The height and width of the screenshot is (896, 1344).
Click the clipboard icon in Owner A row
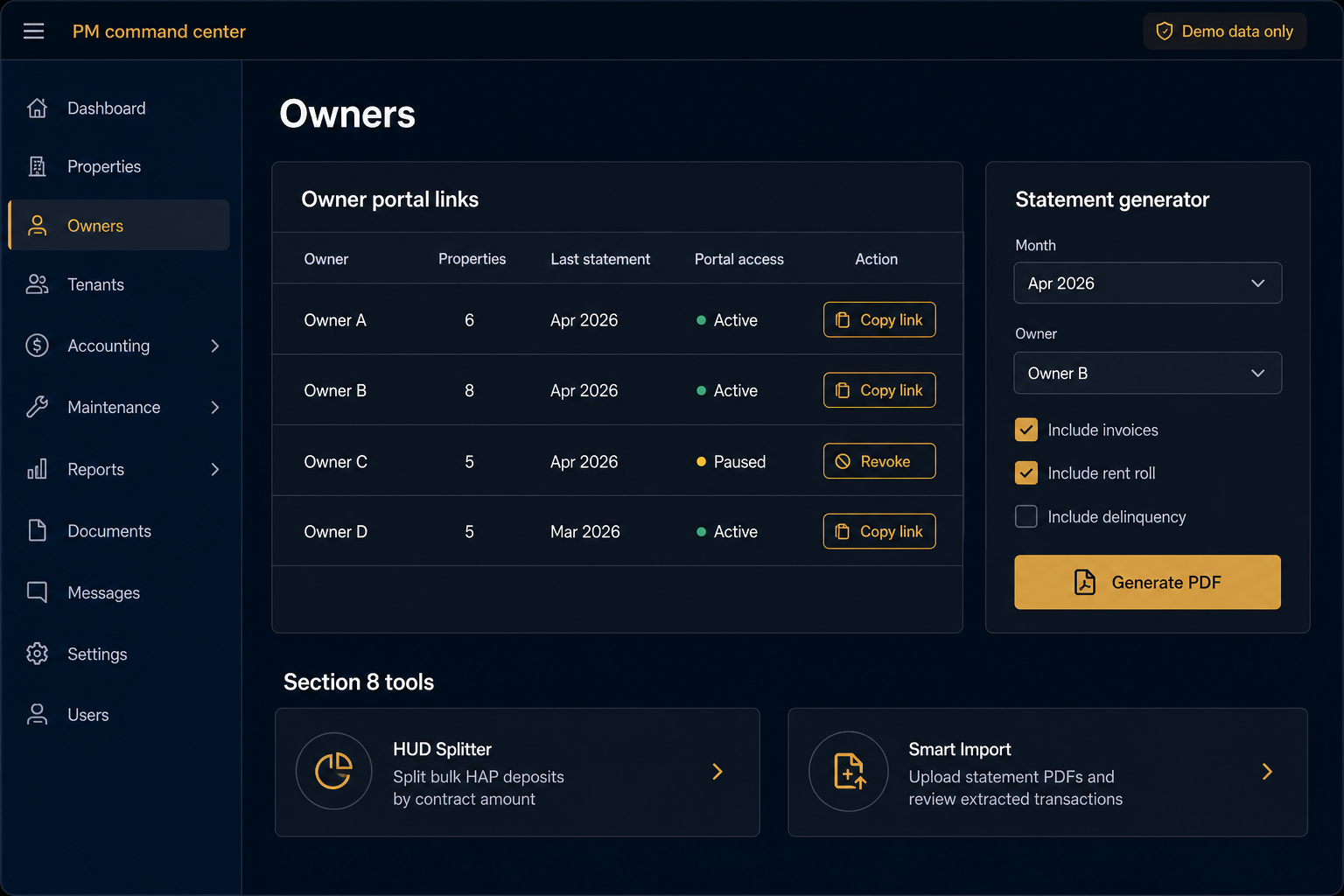click(843, 320)
